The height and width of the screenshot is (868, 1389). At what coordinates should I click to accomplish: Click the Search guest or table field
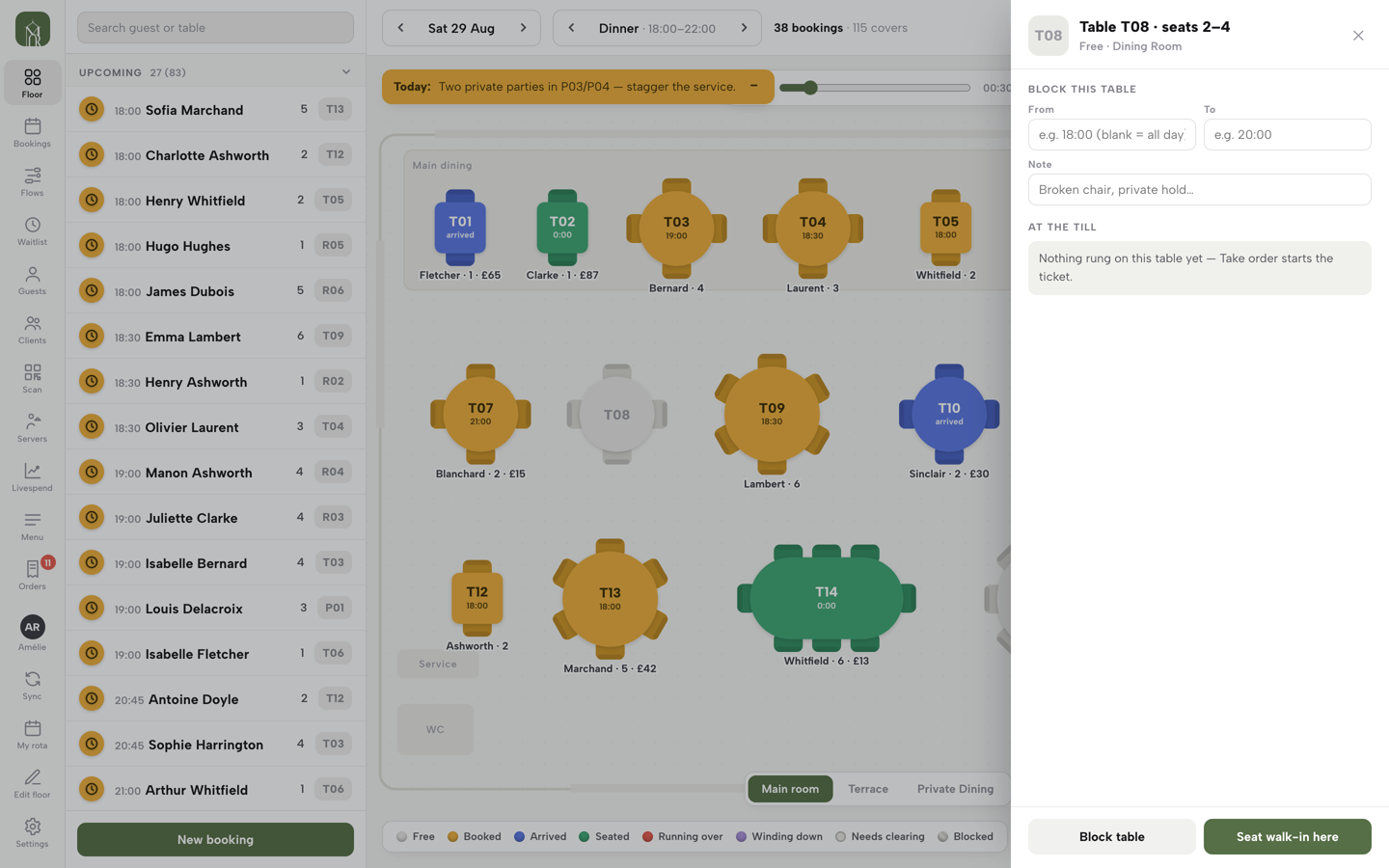pos(215,28)
